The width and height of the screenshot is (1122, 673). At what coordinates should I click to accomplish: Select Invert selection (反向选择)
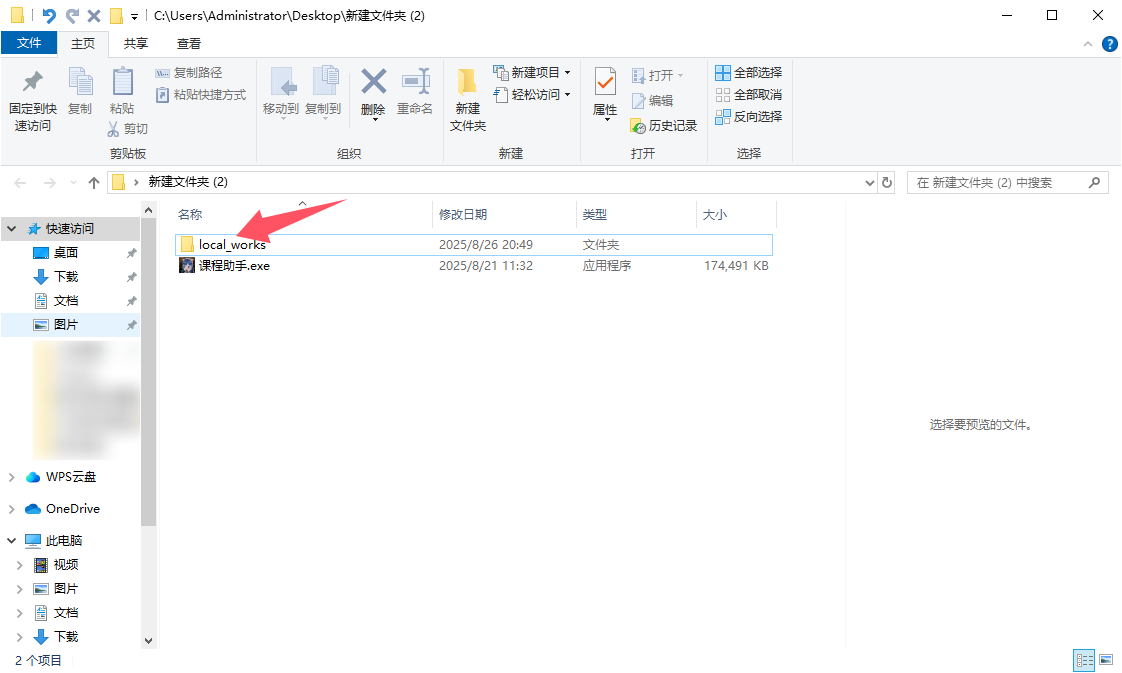748,117
